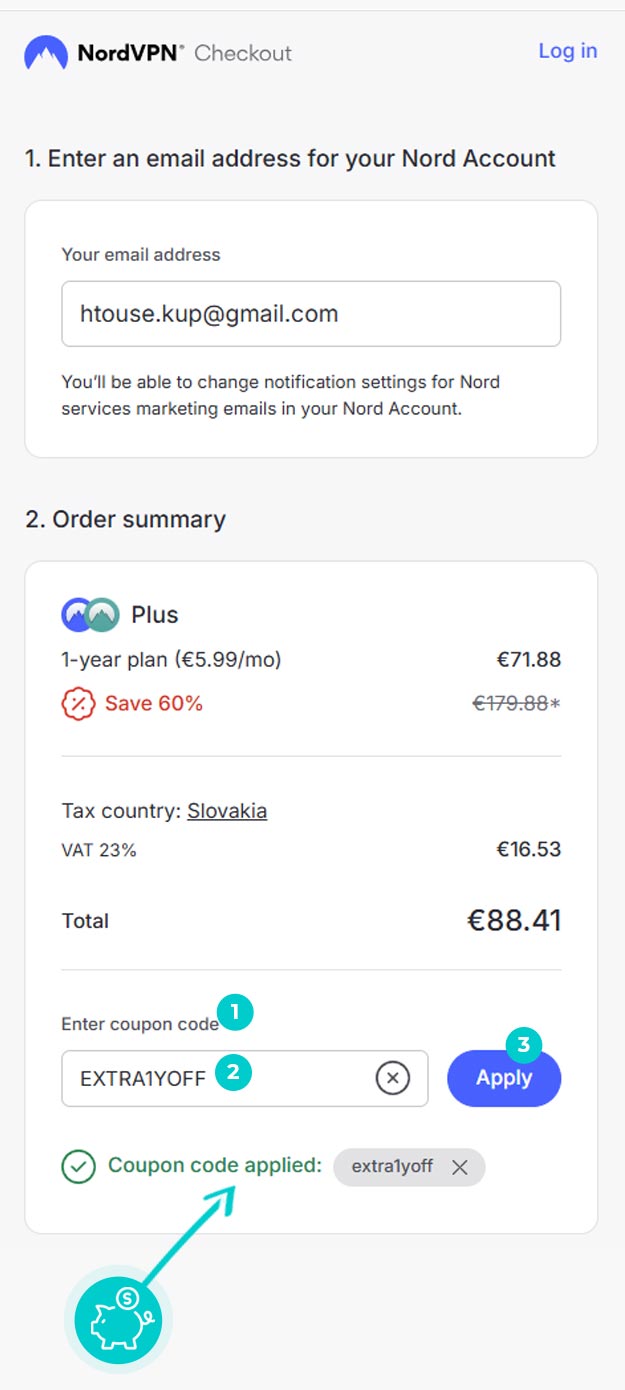Click the numbered step 3 marker
This screenshot has width=625, height=1390.
[x=523, y=1046]
